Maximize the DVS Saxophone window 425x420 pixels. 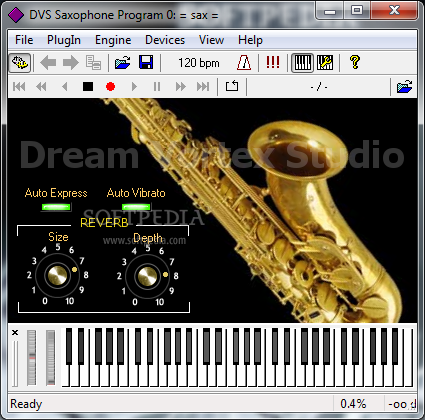pyautogui.click(x=357, y=11)
